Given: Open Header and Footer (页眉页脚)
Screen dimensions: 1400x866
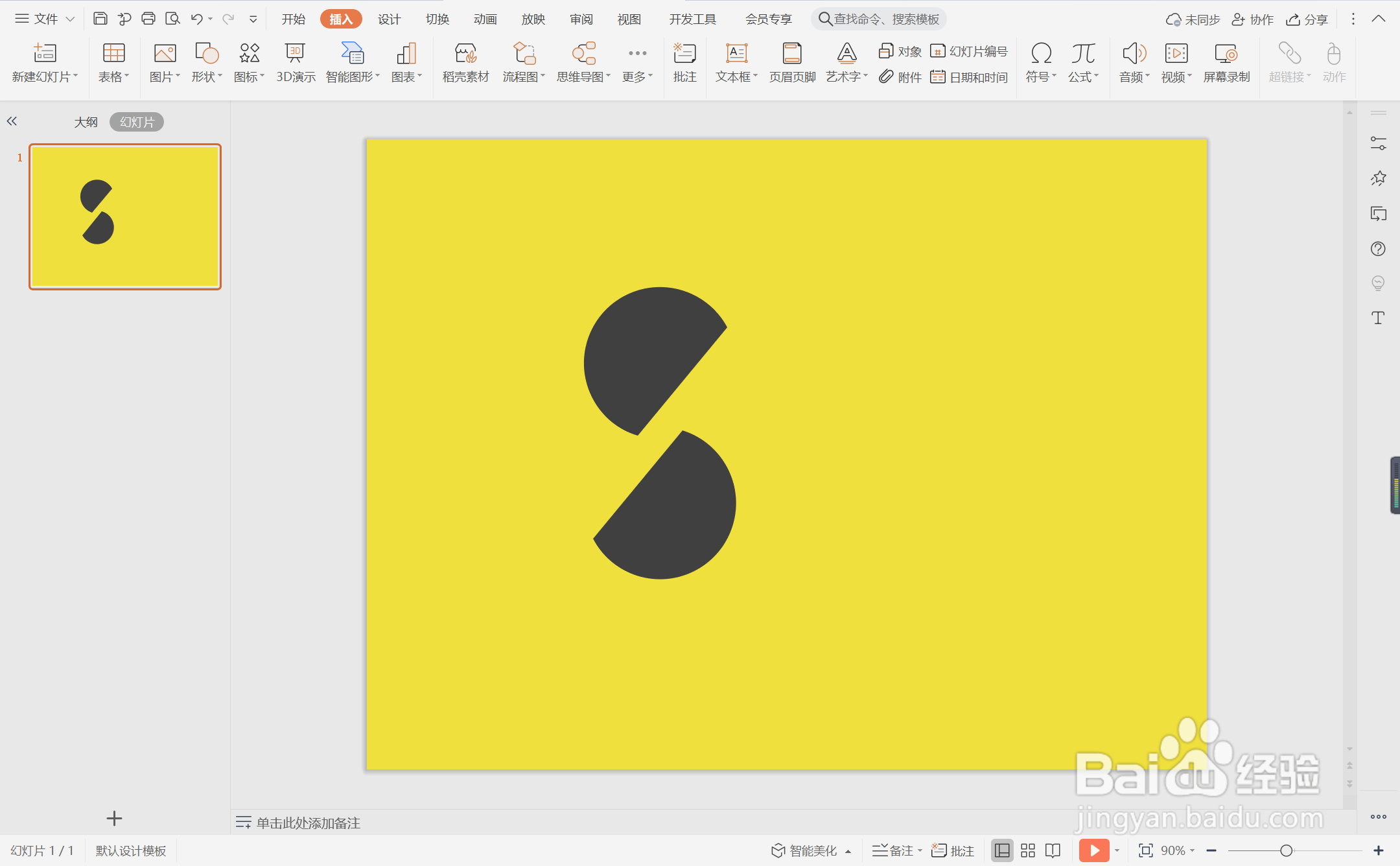Looking at the screenshot, I should 792,63.
